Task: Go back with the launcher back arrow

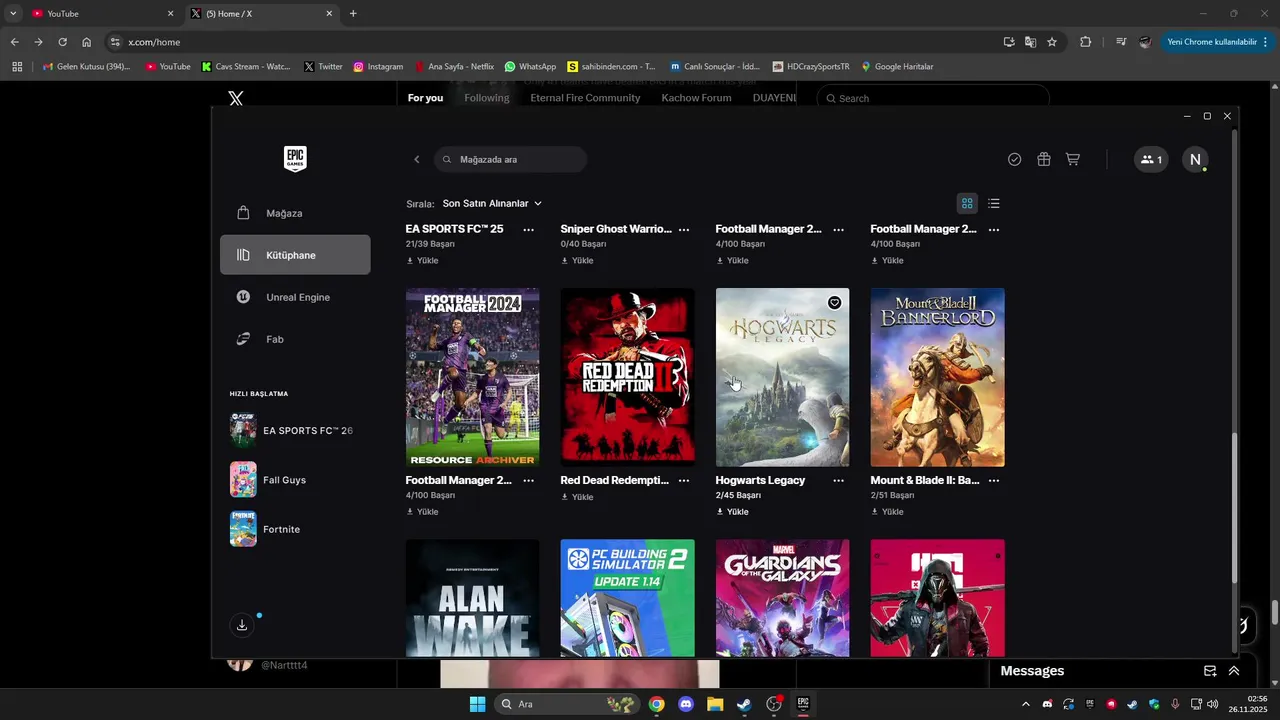Action: [417, 159]
